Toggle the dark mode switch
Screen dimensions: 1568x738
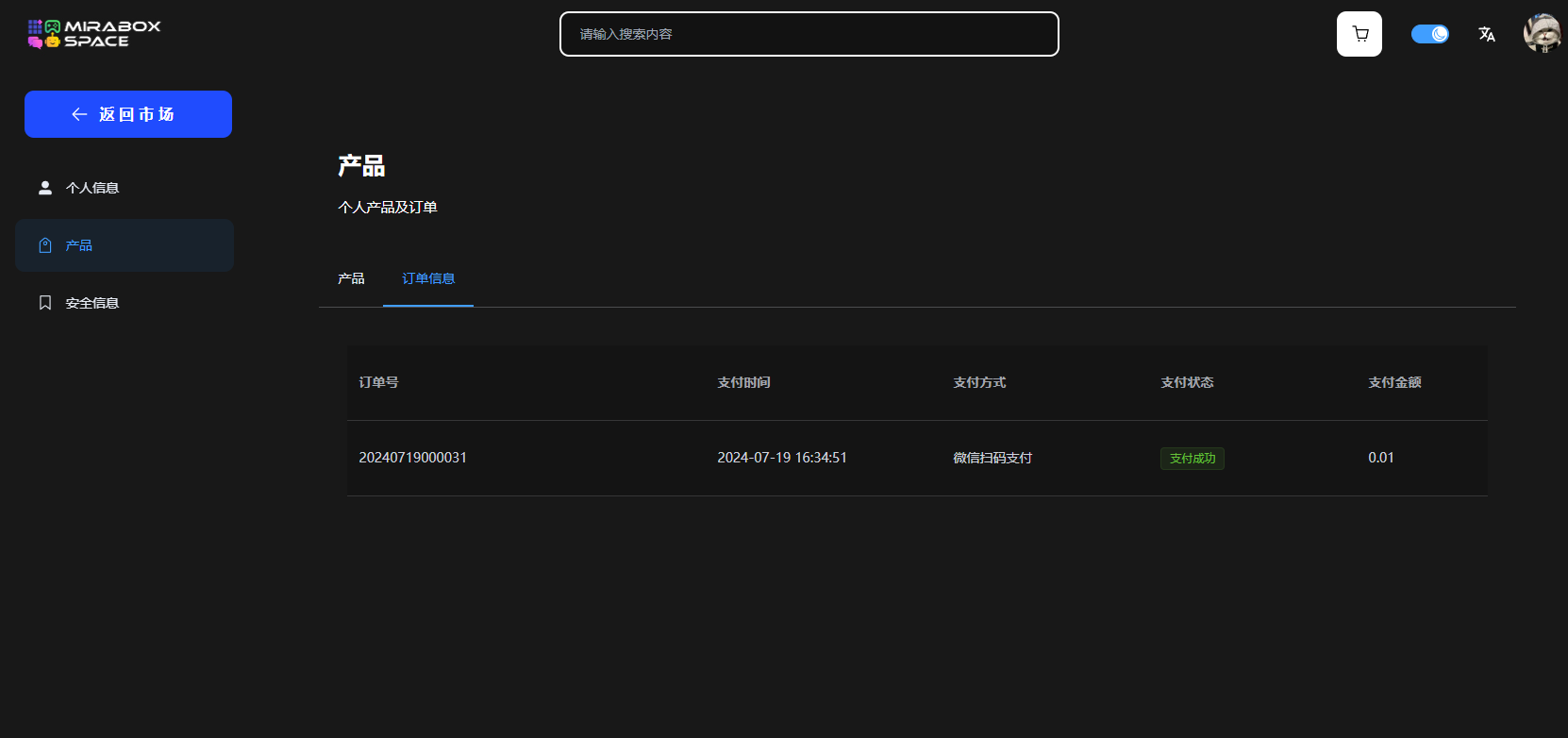click(1430, 34)
